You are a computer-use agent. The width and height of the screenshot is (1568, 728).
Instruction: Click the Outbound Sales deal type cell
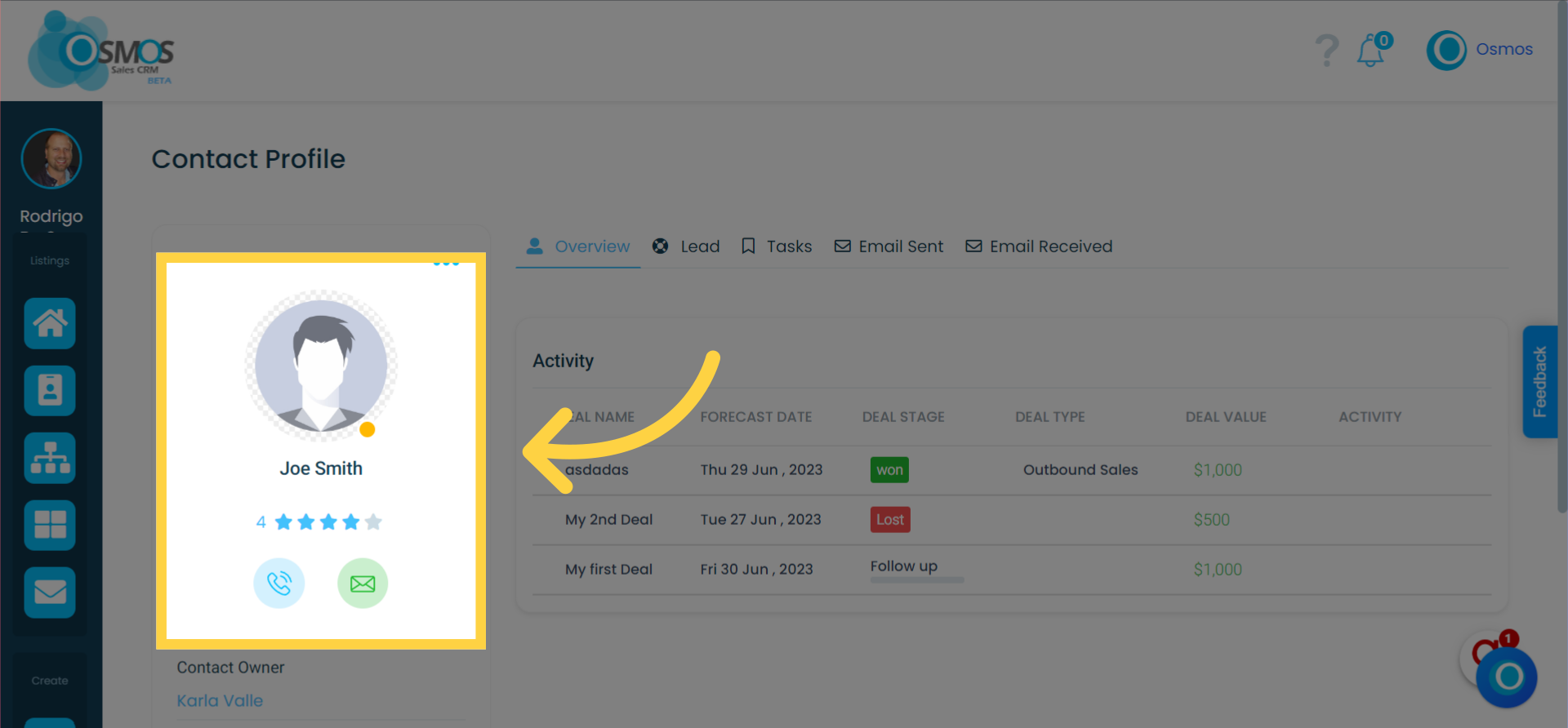point(1080,470)
